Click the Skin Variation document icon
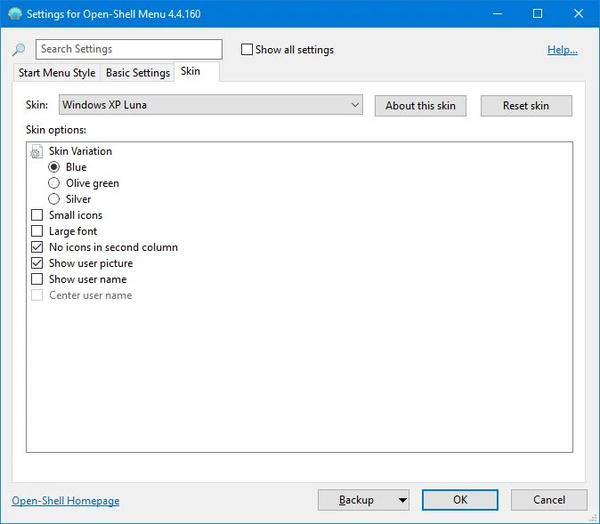Viewport: 600px width, 524px height. click(36, 152)
